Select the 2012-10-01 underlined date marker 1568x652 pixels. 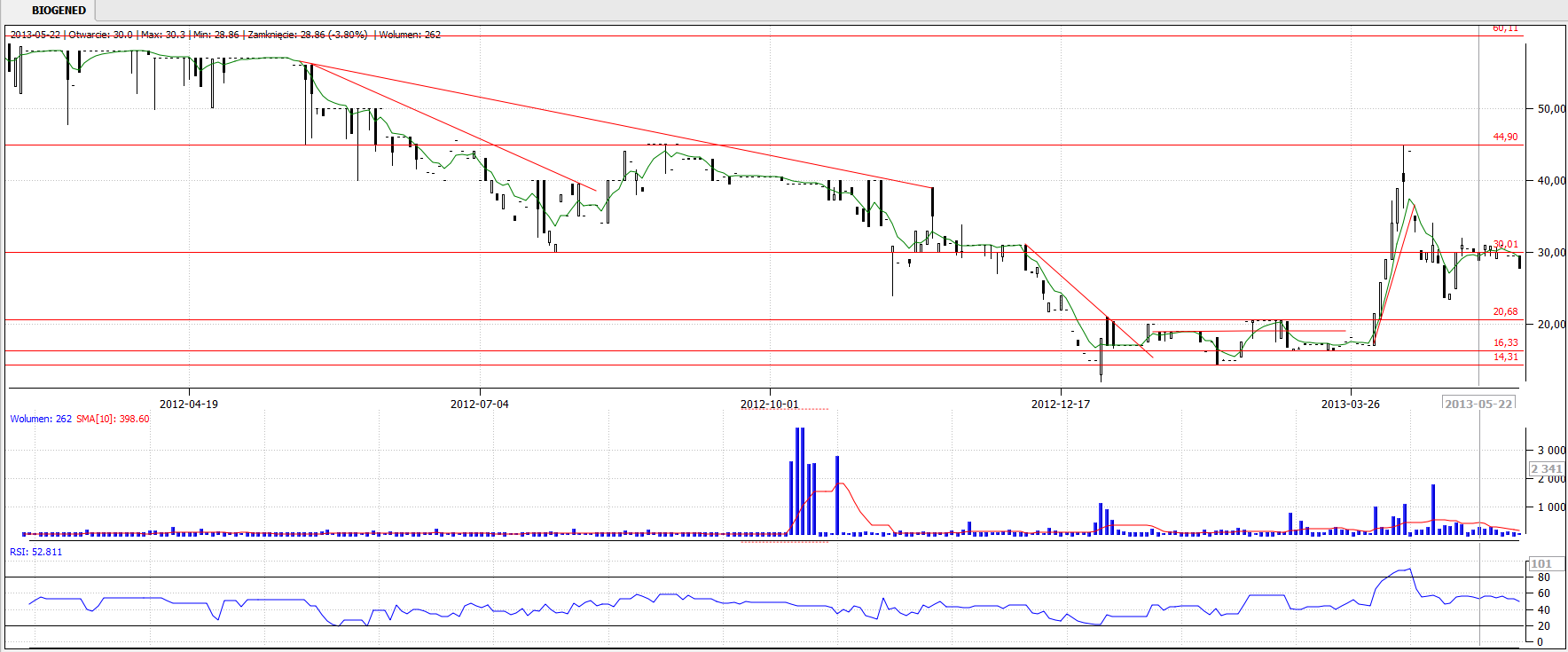pyautogui.click(x=769, y=404)
